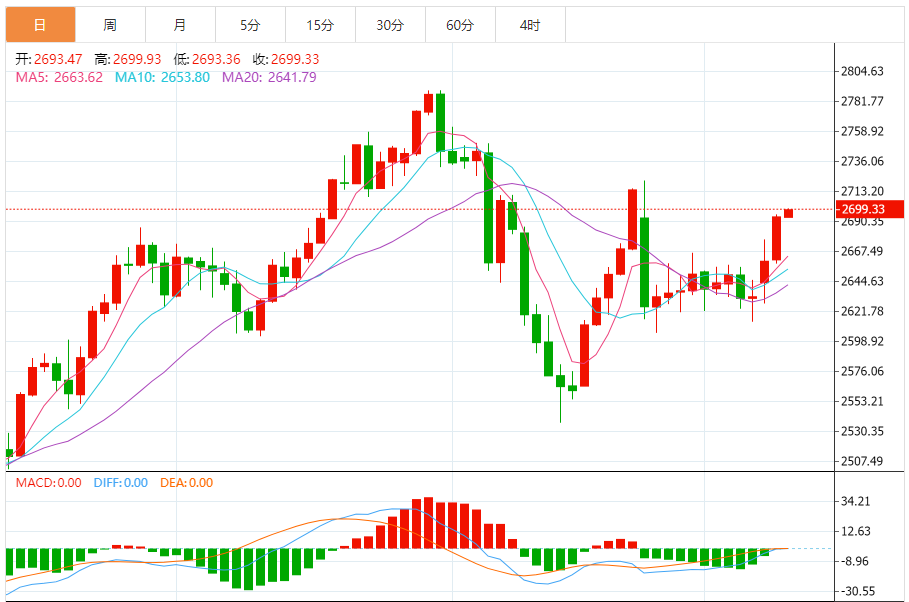Click the MACD:0.00 indicator label
The image size is (909, 602).
(48, 483)
